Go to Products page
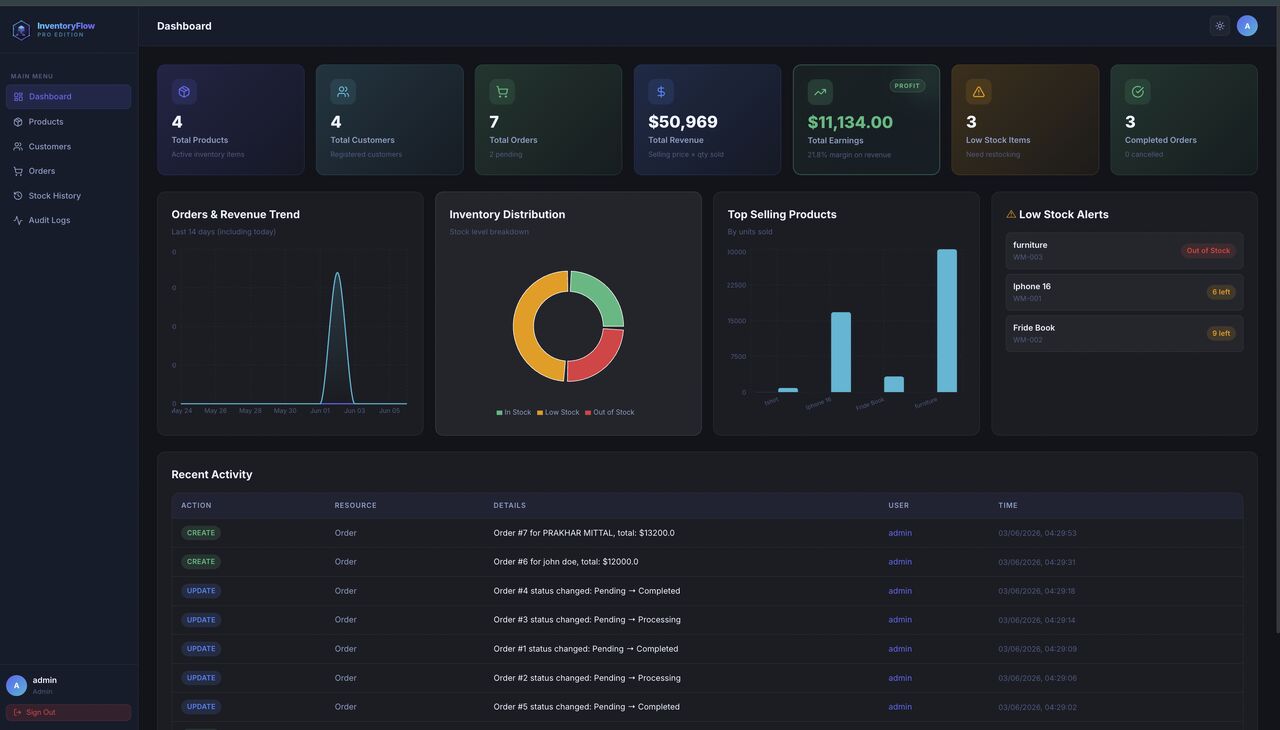Screen dimensions: 1280x730 point(68,122)
